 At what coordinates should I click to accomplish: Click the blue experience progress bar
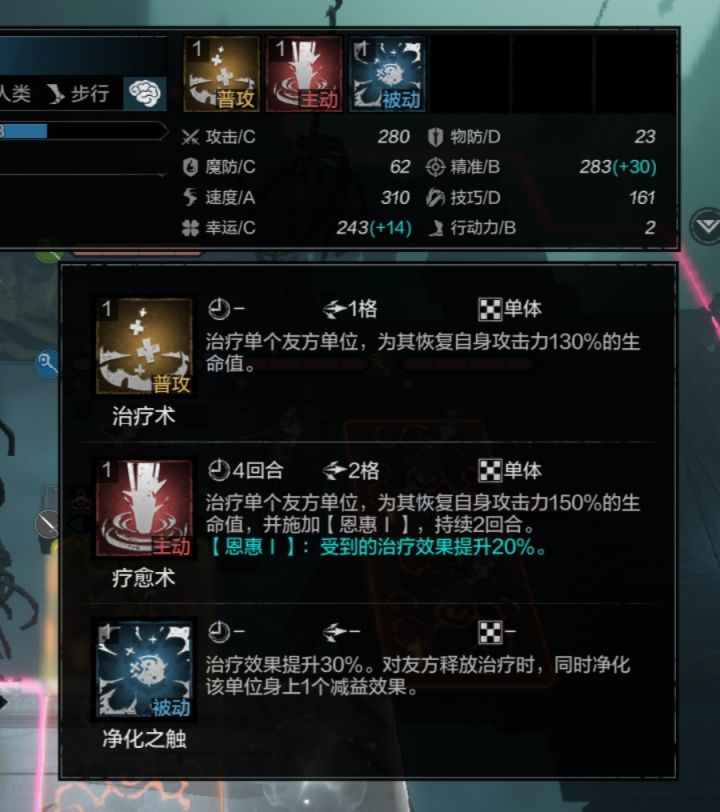(x=23, y=131)
